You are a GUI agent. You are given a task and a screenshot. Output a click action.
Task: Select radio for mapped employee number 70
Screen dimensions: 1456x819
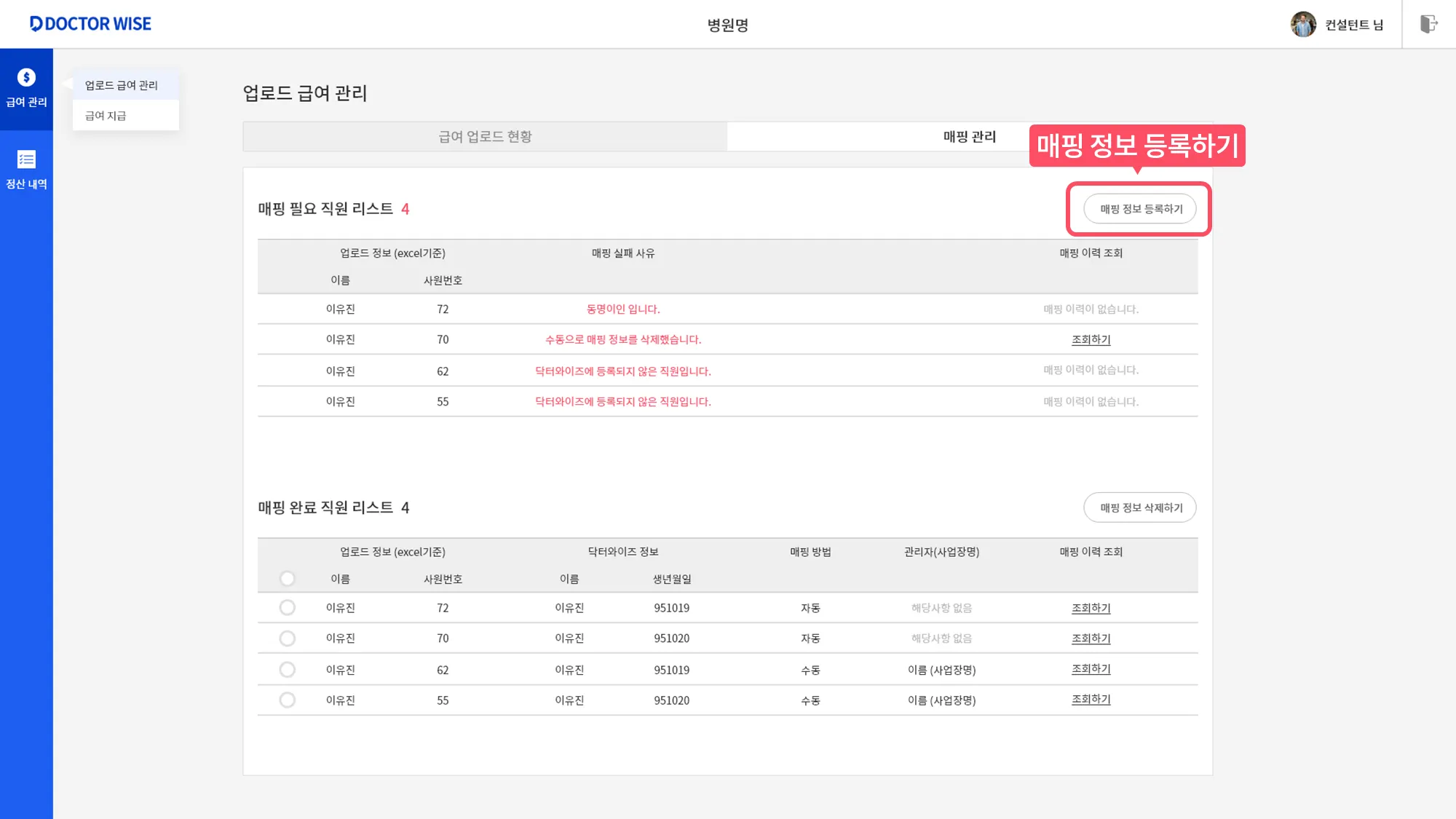(288, 638)
